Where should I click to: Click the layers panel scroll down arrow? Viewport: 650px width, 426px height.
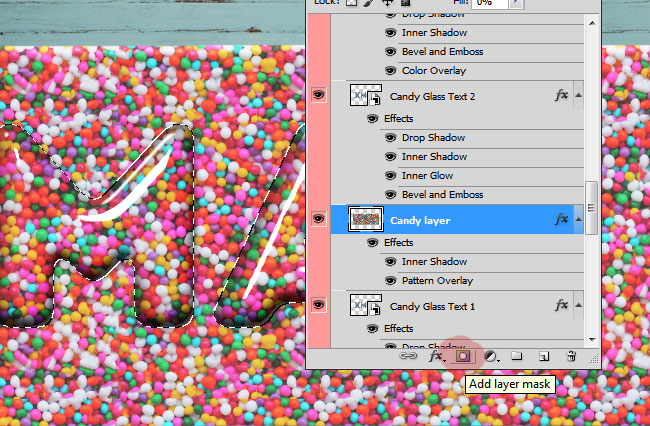[592, 340]
